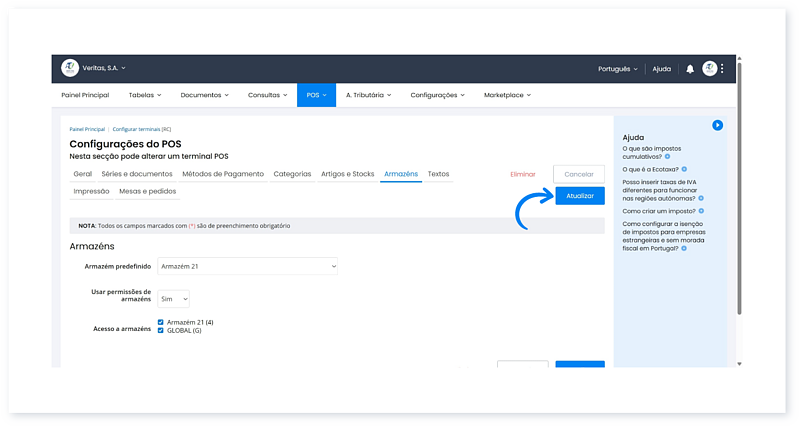Open info icon for Ecotaxa question
The width and height of the screenshot is (800, 427).
(x=684, y=169)
